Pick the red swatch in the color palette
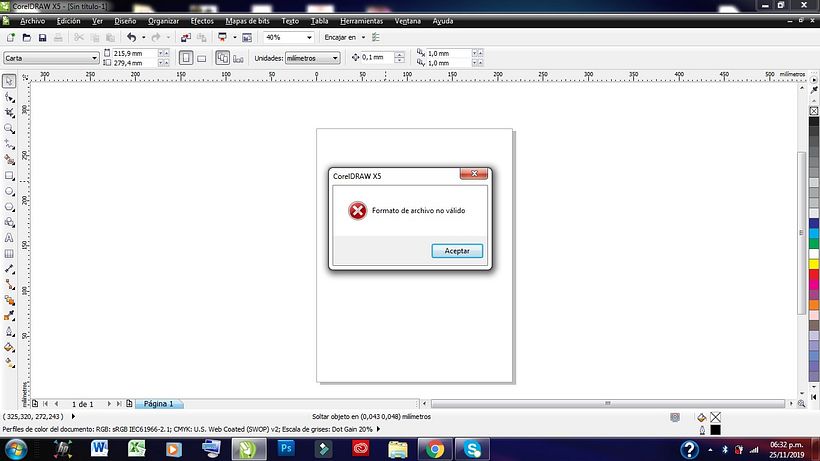Screen dimensions: 820x461 [814, 274]
